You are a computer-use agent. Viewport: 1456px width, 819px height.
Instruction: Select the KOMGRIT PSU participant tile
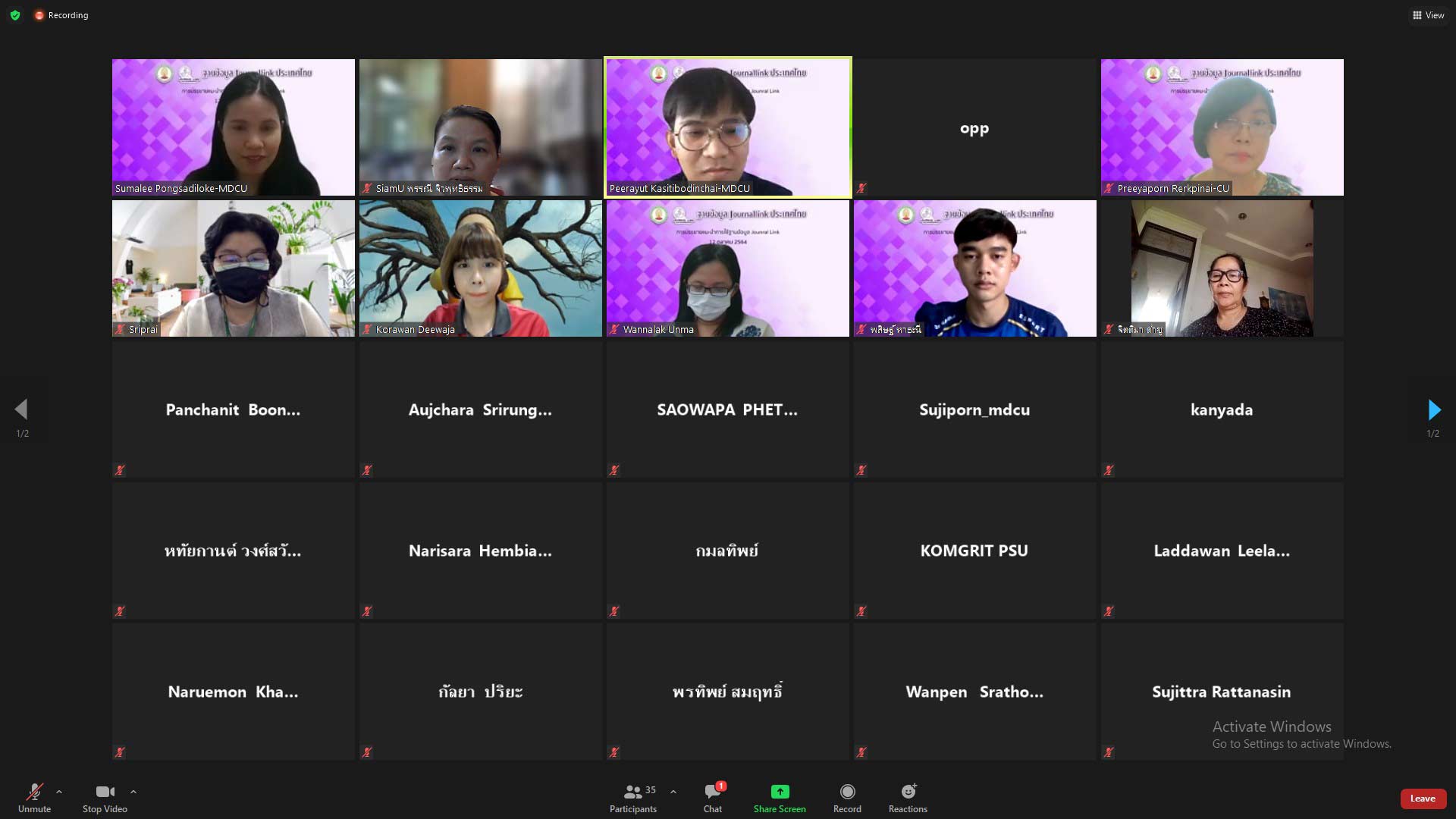click(974, 551)
